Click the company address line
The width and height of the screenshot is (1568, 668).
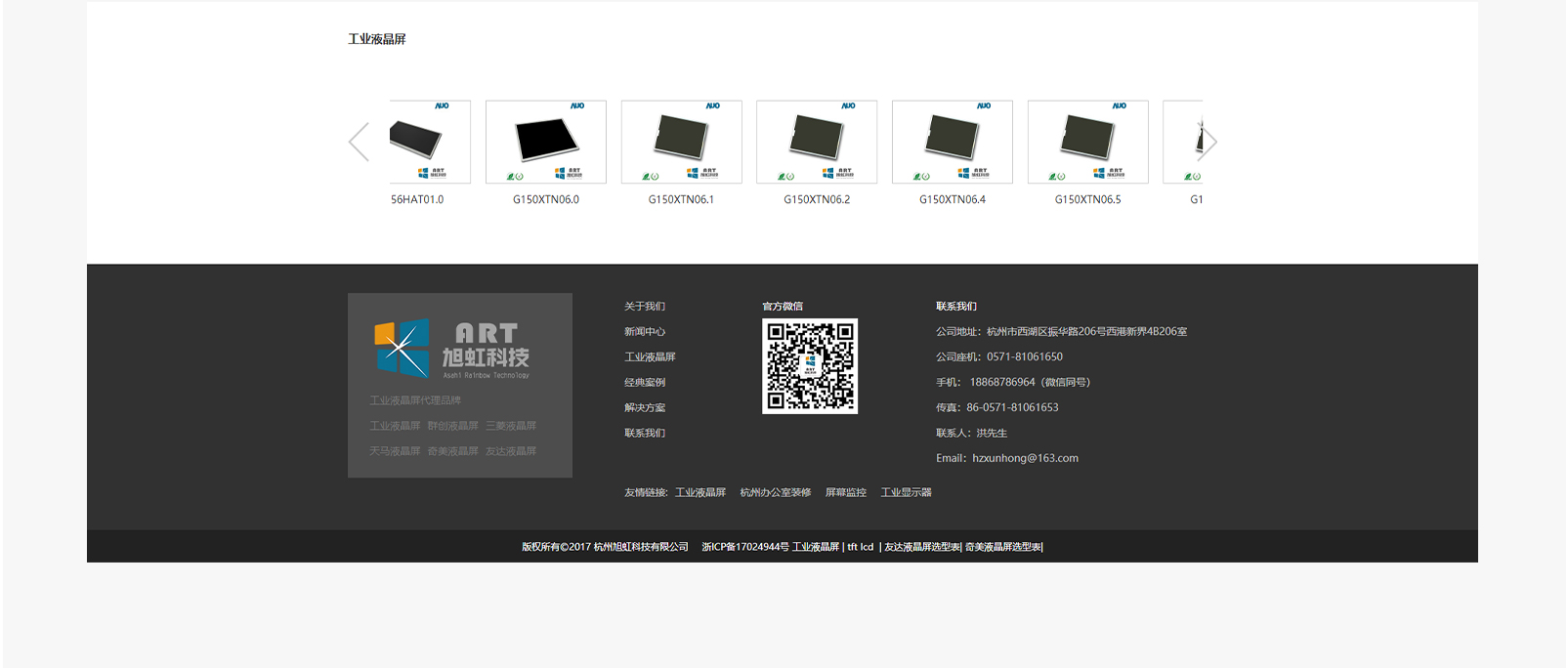pyautogui.click(x=1062, y=332)
